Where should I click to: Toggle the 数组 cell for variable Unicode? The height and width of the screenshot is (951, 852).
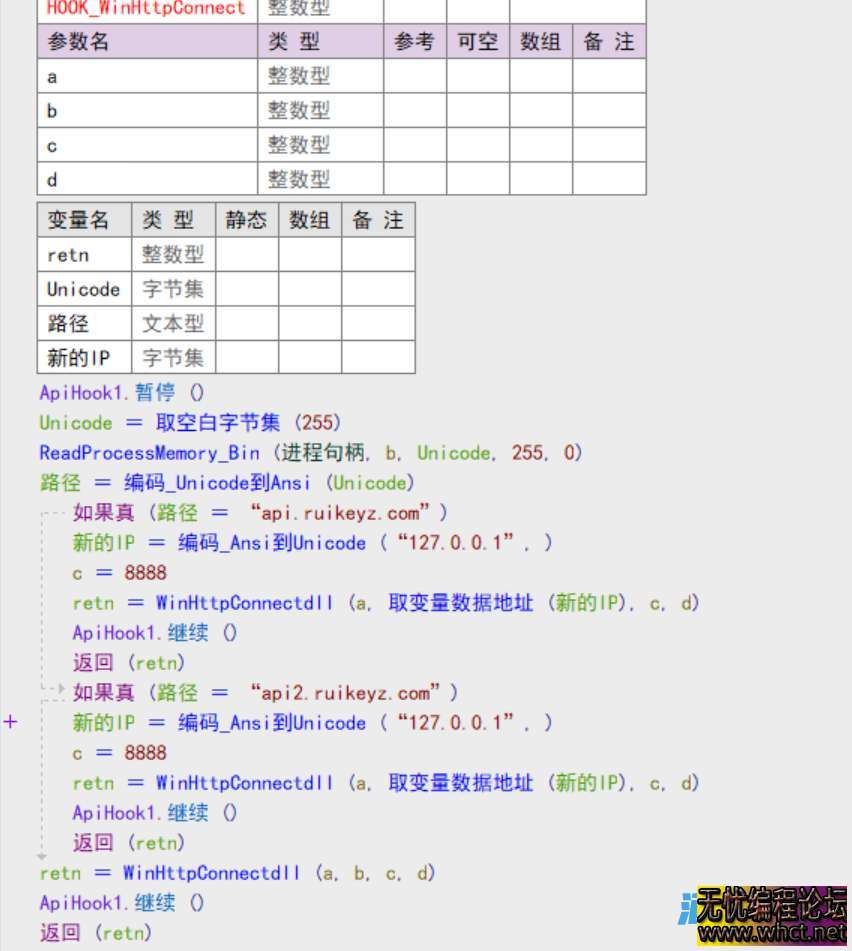coord(310,289)
